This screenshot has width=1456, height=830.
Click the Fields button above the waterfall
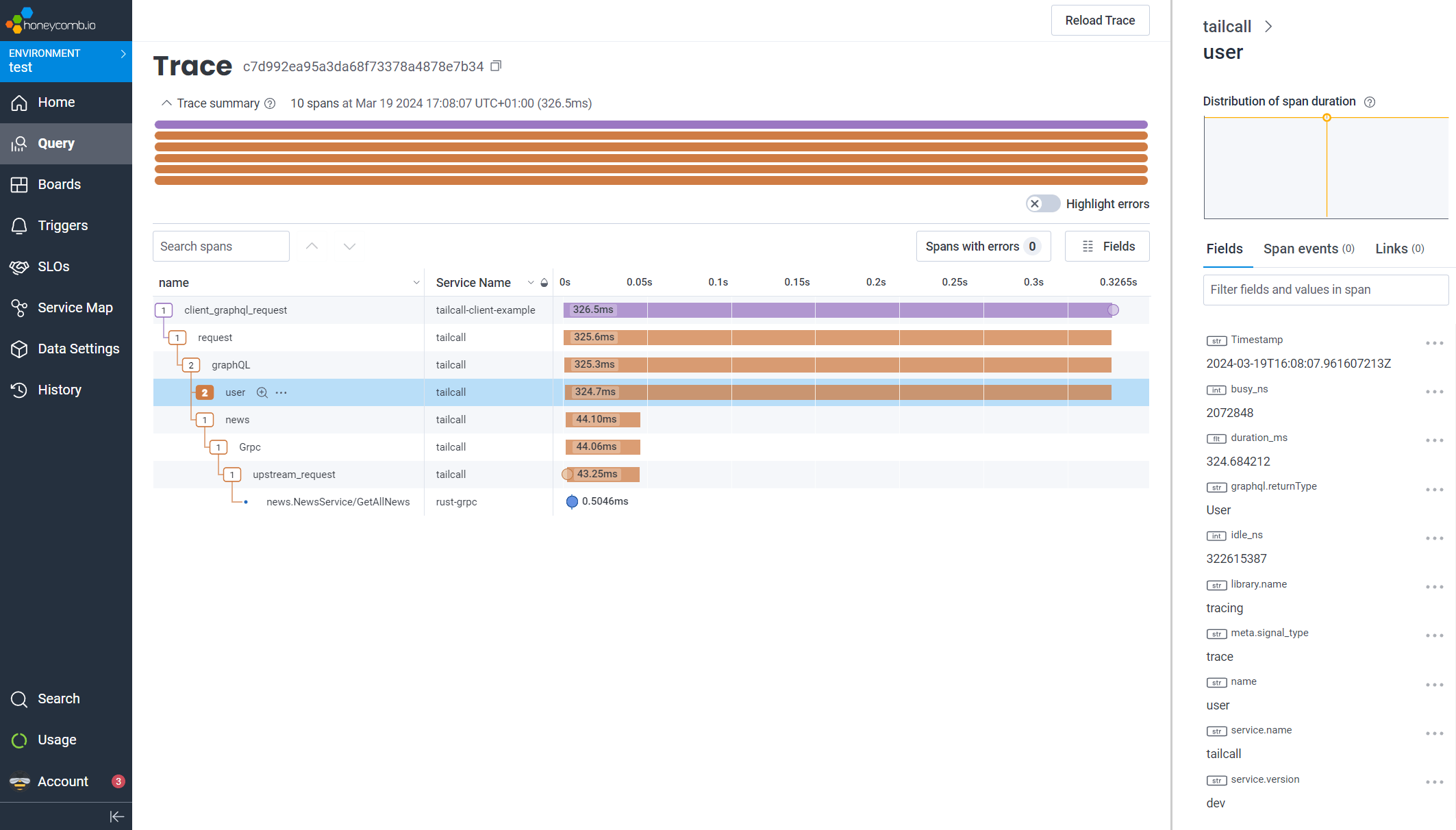point(1107,247)
